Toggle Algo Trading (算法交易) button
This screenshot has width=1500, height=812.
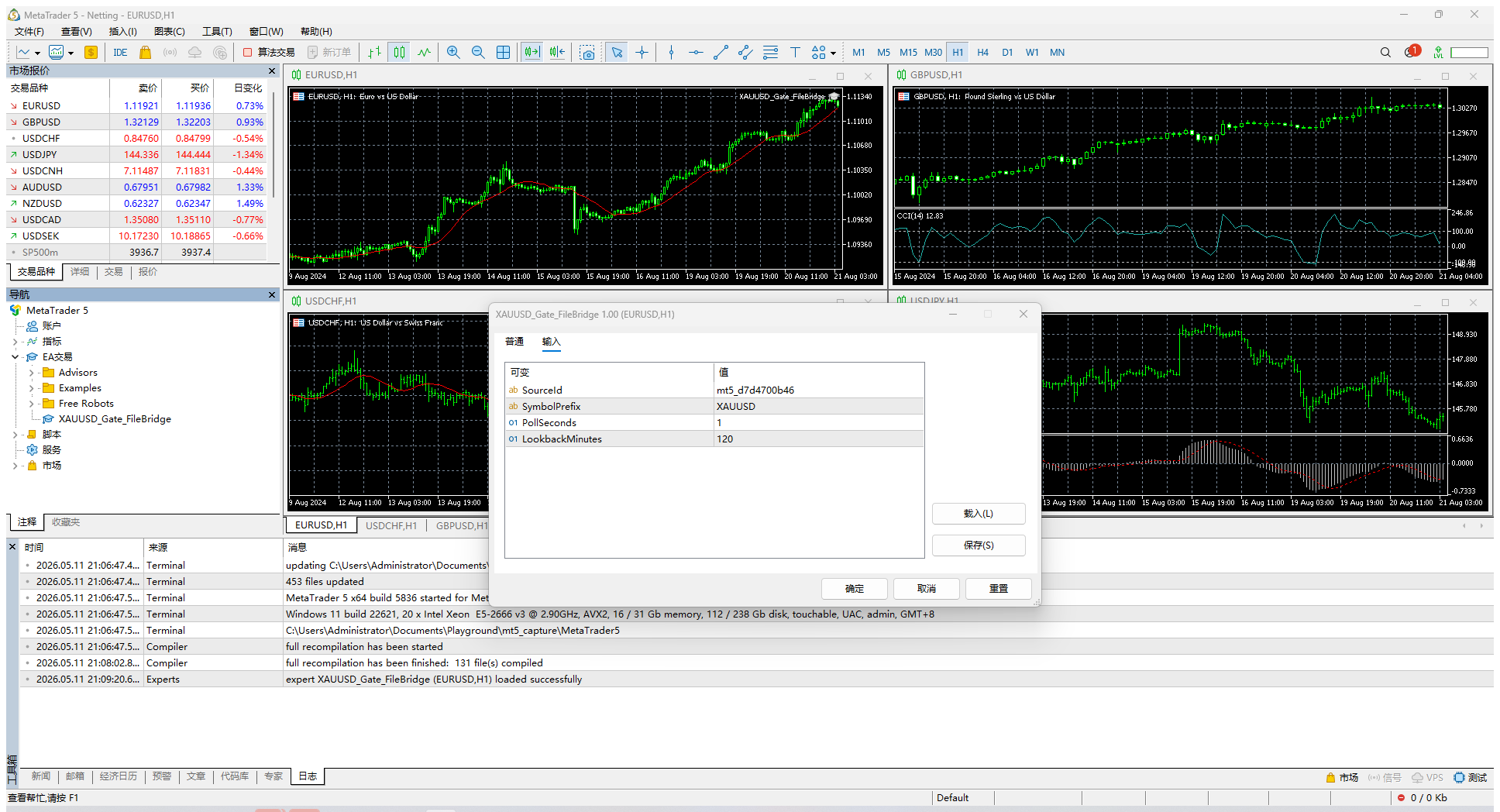pyautogui.click(x=269, y=53)
